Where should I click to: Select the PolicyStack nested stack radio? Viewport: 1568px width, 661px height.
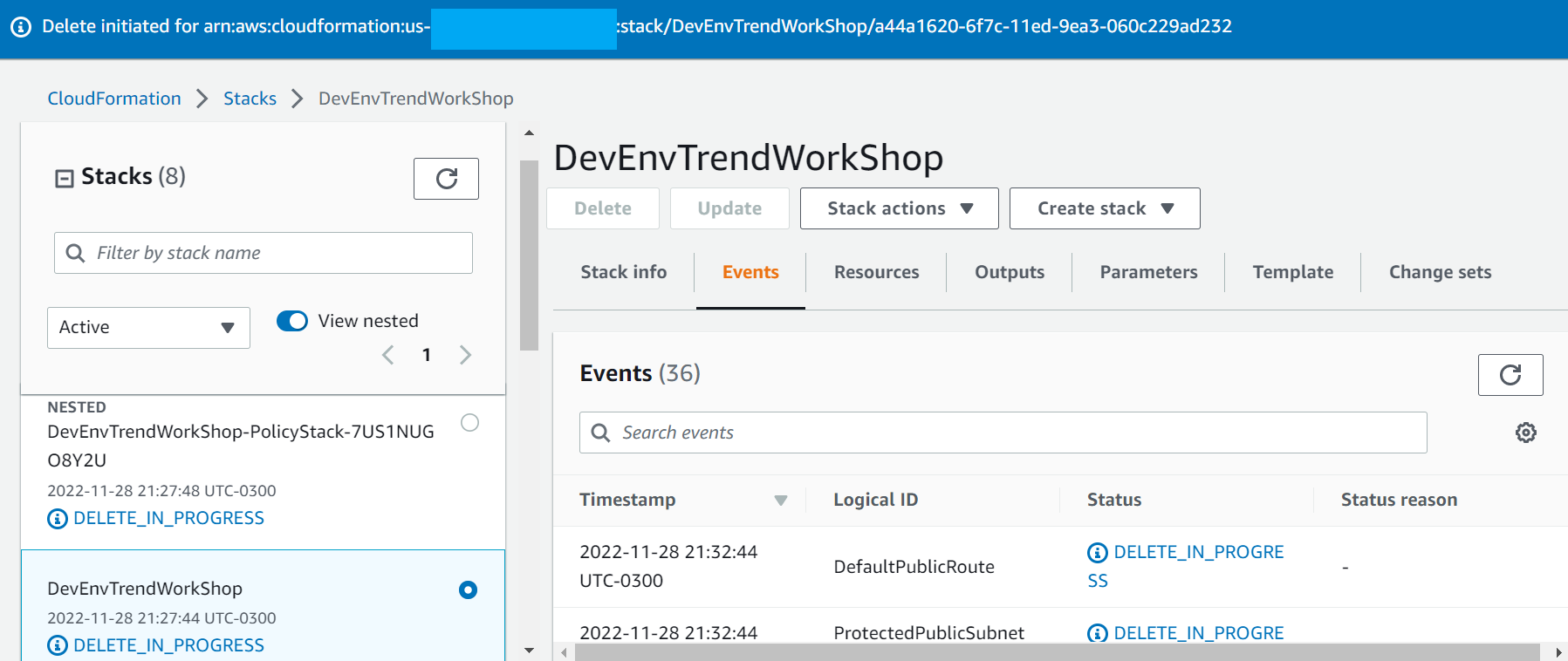[469, 423]
